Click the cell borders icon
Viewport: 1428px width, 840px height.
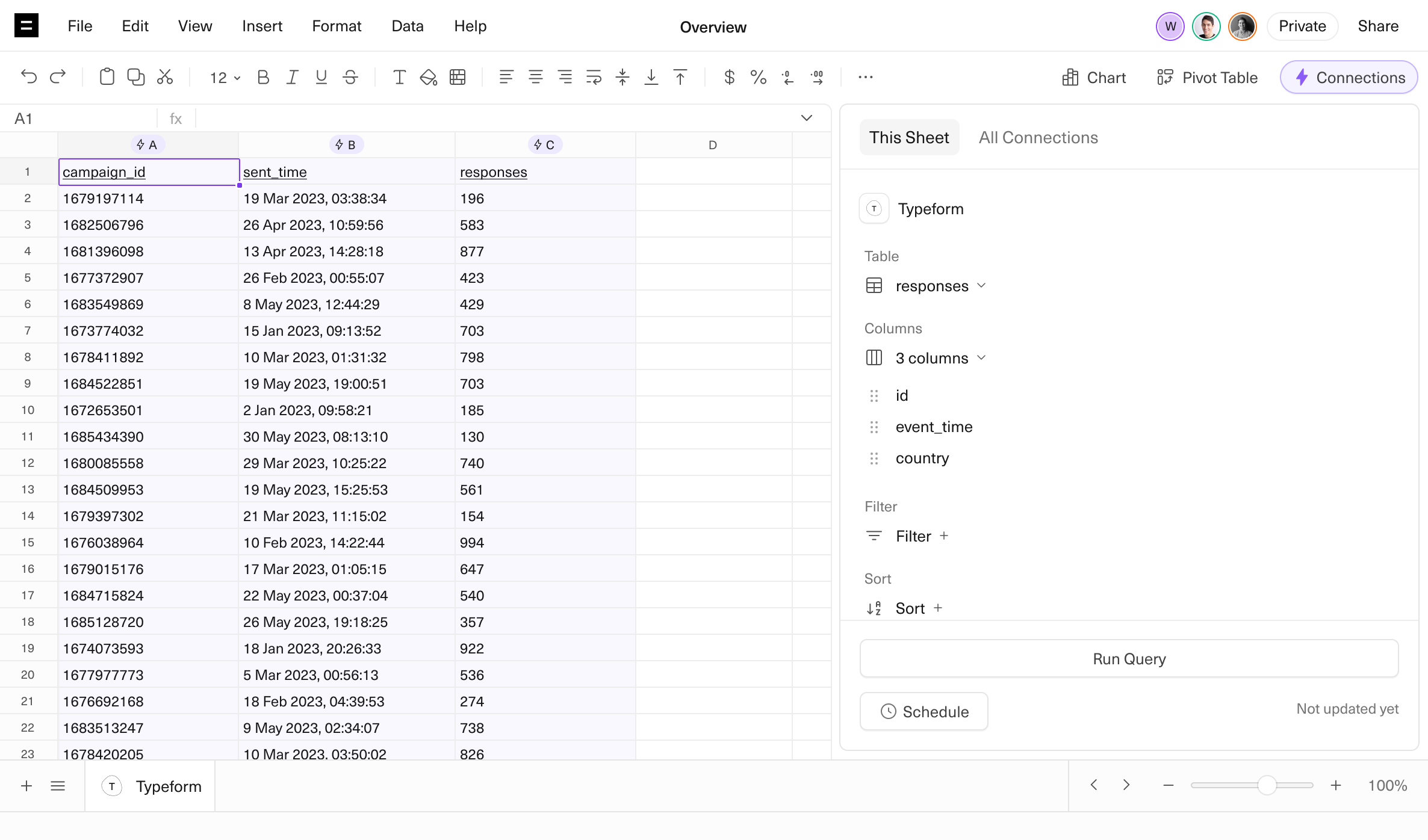coord(458,77)
